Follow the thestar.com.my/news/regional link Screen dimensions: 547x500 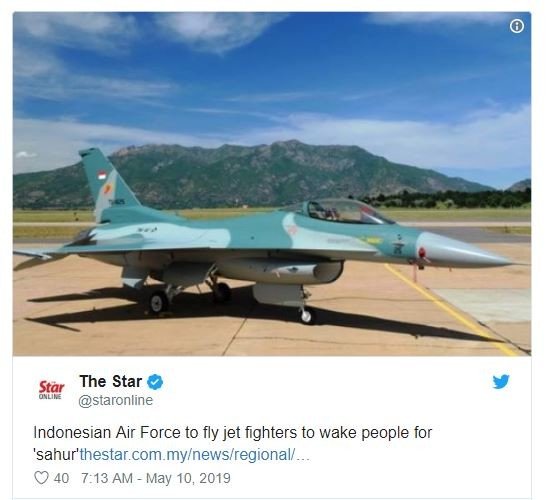click(187, 455)
